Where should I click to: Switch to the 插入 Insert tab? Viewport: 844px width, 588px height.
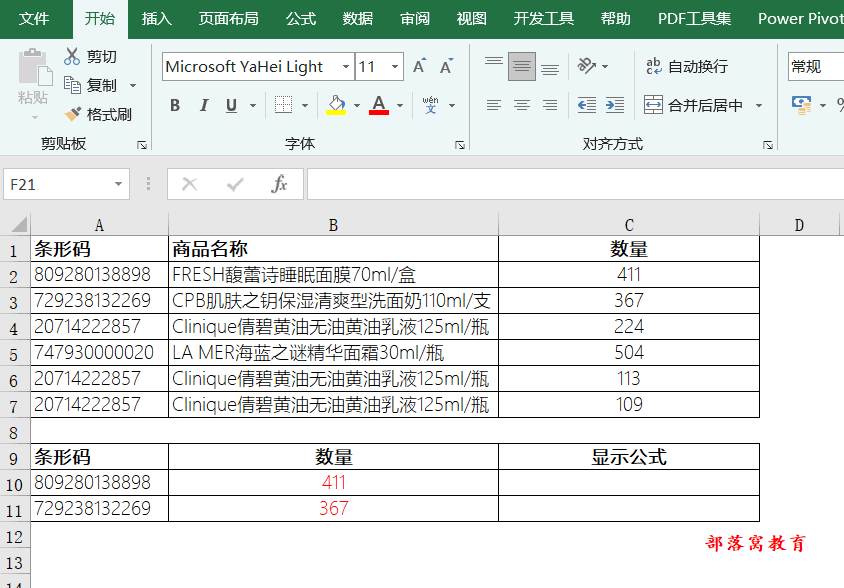point(157,19)
